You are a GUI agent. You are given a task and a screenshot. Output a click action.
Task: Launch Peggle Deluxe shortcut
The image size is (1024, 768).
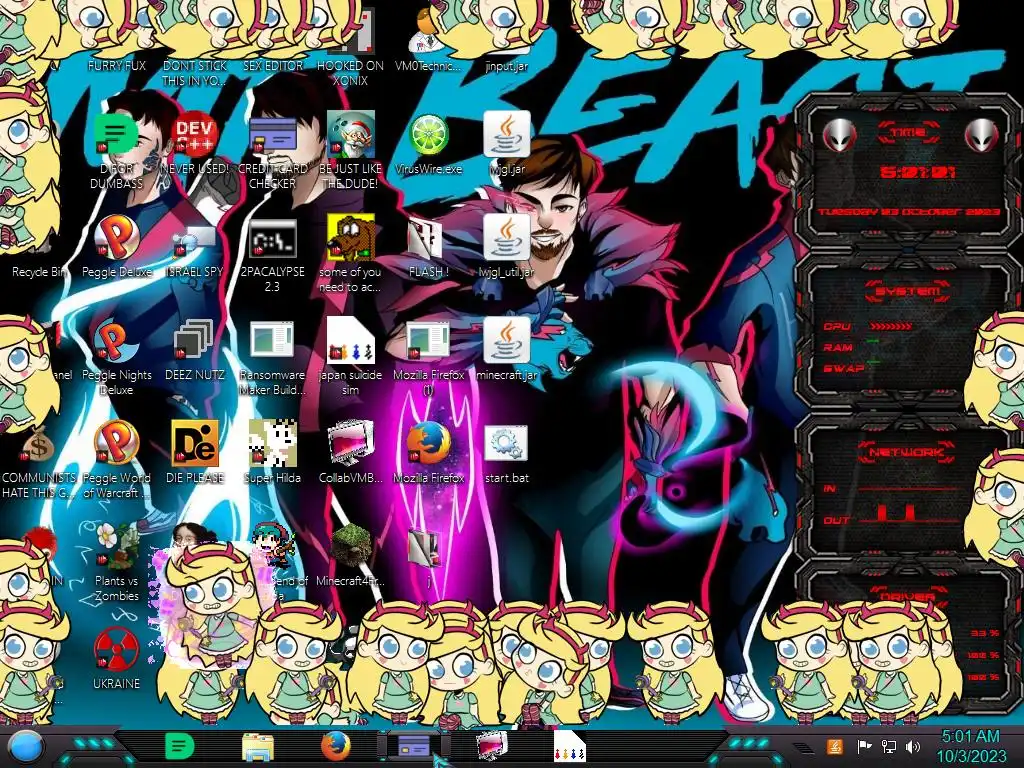pyautogui.click(x=116, y=237)
